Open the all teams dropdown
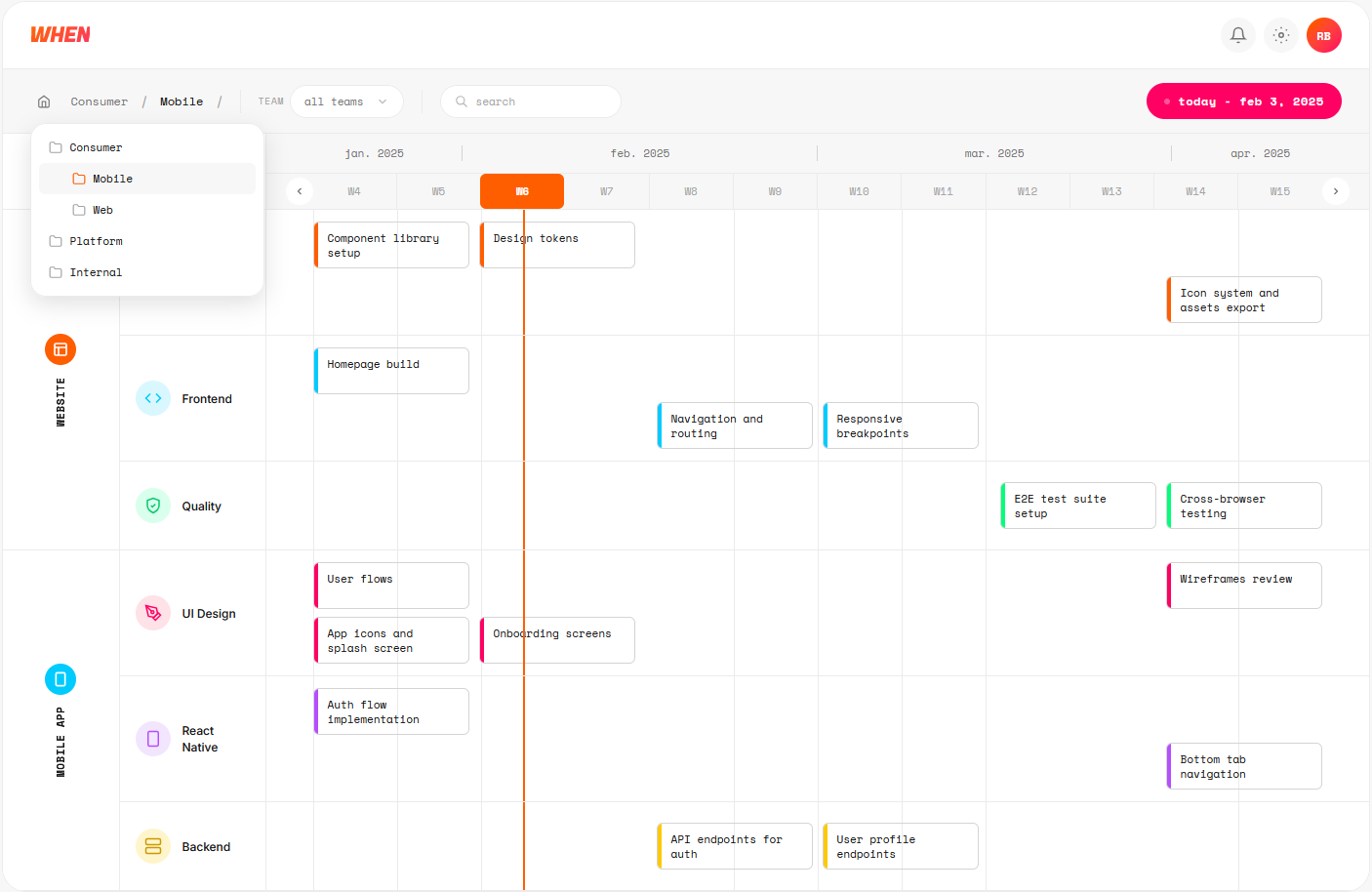 pos(346,101)
